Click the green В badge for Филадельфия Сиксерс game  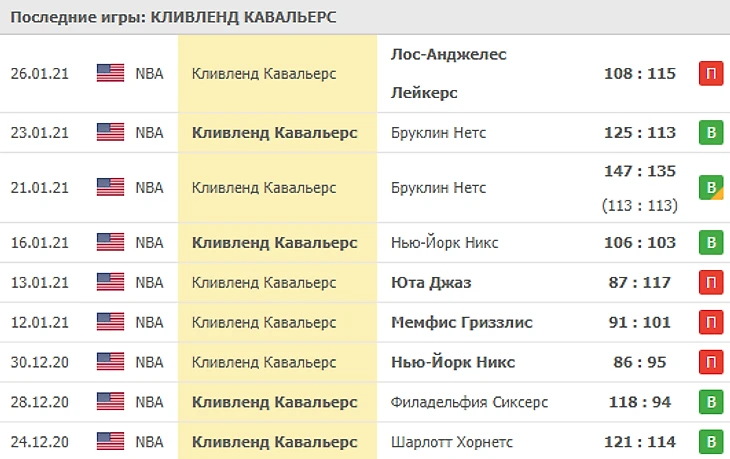point(711,402)
